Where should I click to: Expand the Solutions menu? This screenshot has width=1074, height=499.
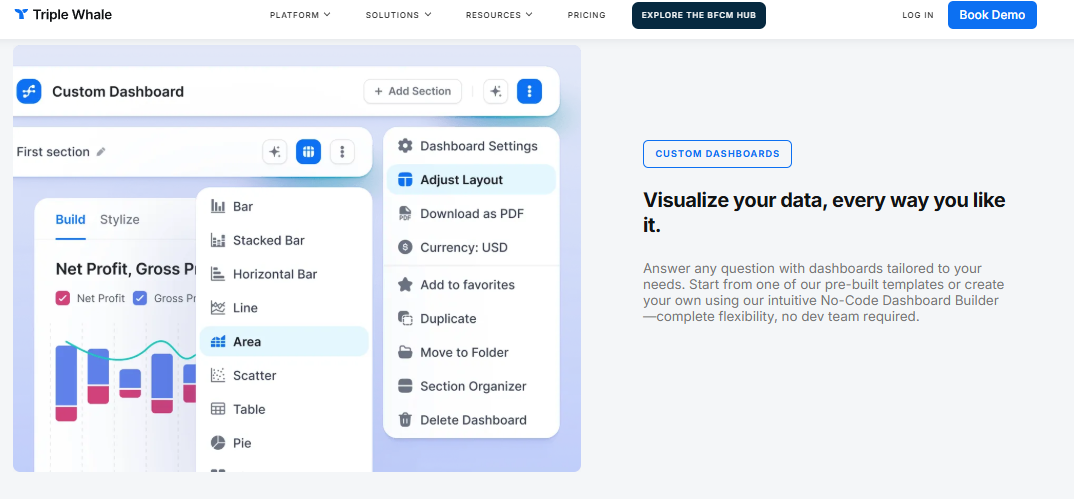[398, 15]
